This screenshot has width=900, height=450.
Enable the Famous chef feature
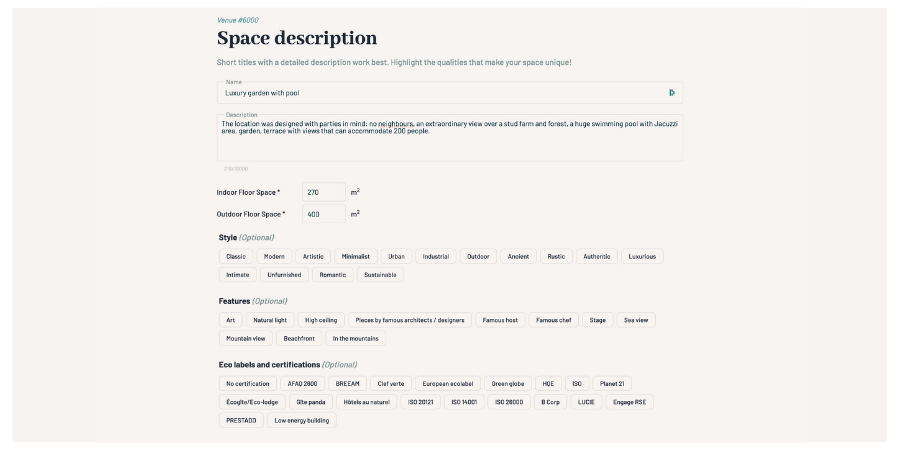coord(554,320)
